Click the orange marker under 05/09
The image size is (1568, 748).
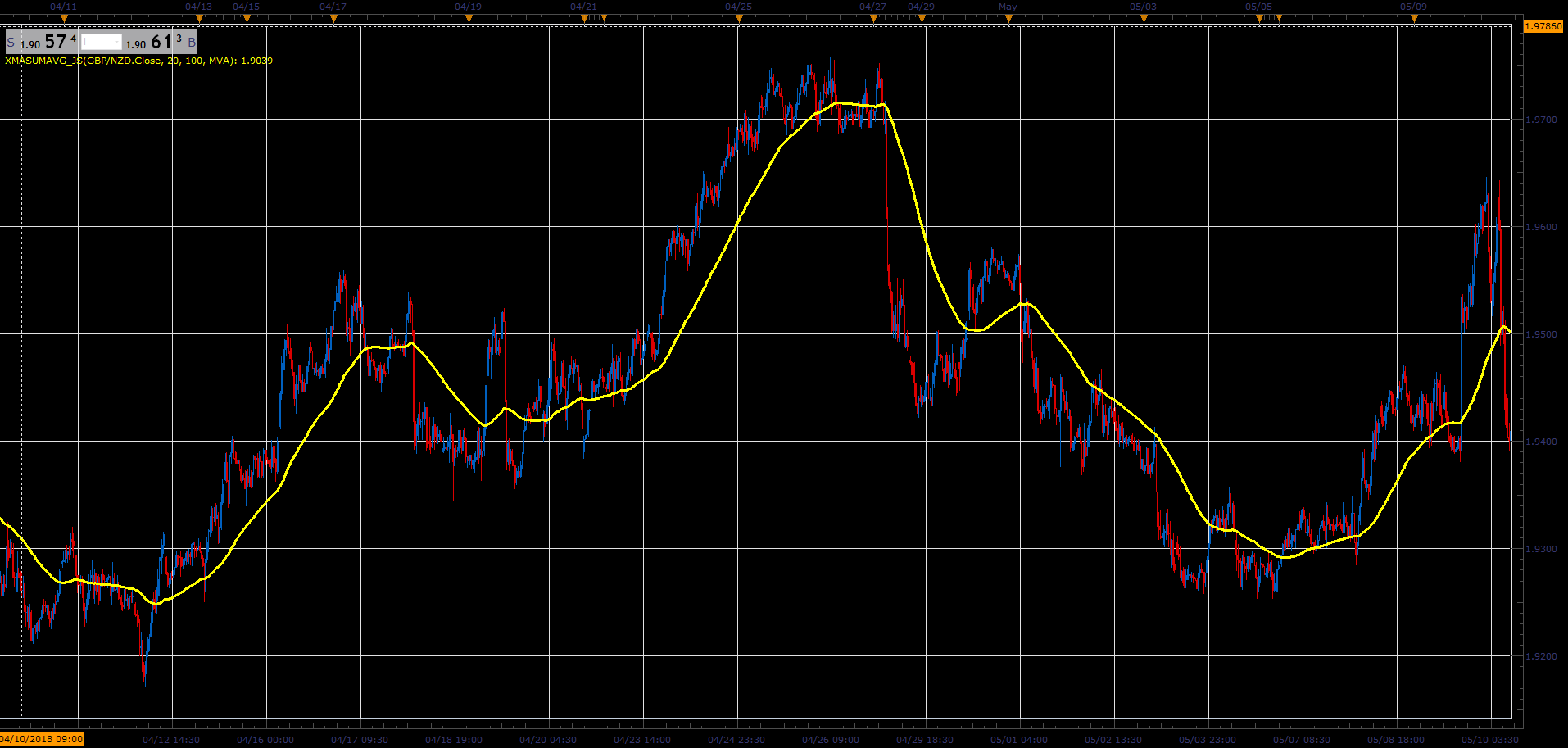(x=1414, y=18)
